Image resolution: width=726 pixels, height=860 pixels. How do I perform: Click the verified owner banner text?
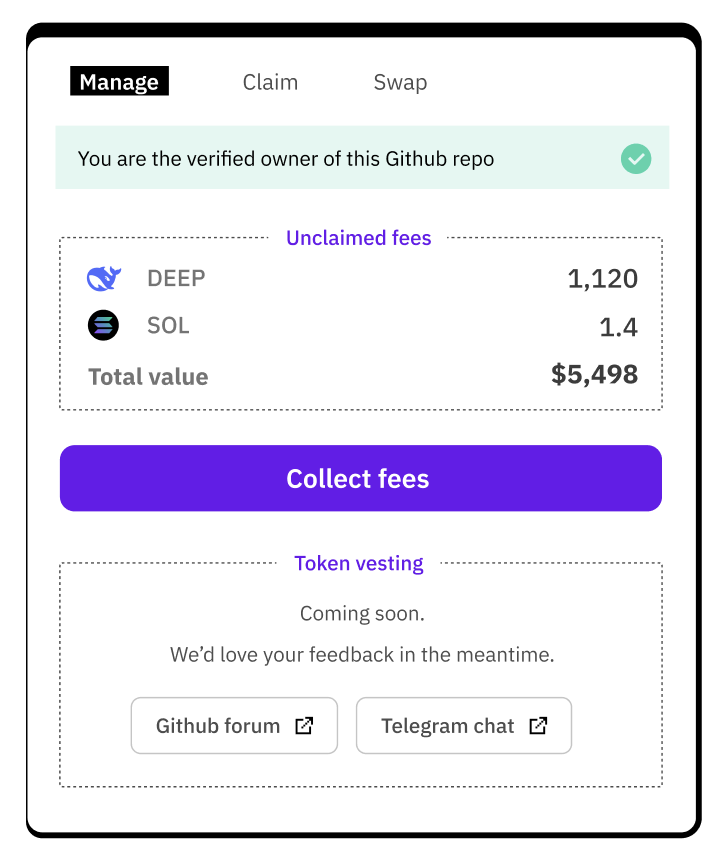[x=286, y=159]
